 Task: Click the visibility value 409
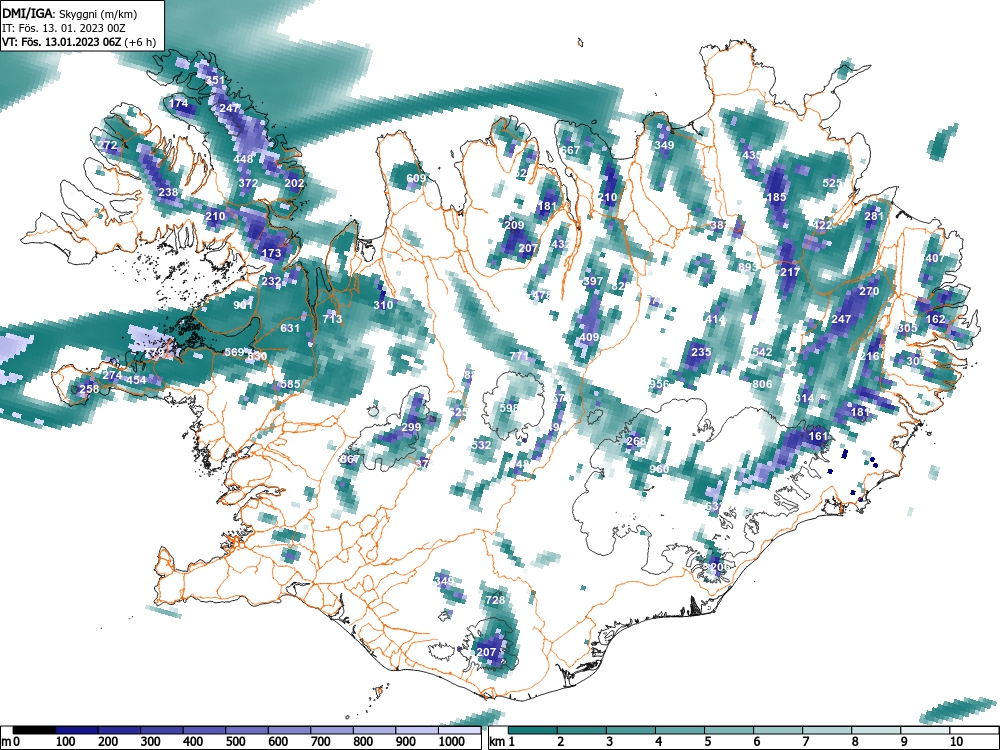pyautogui.click(x=589, y=337)
